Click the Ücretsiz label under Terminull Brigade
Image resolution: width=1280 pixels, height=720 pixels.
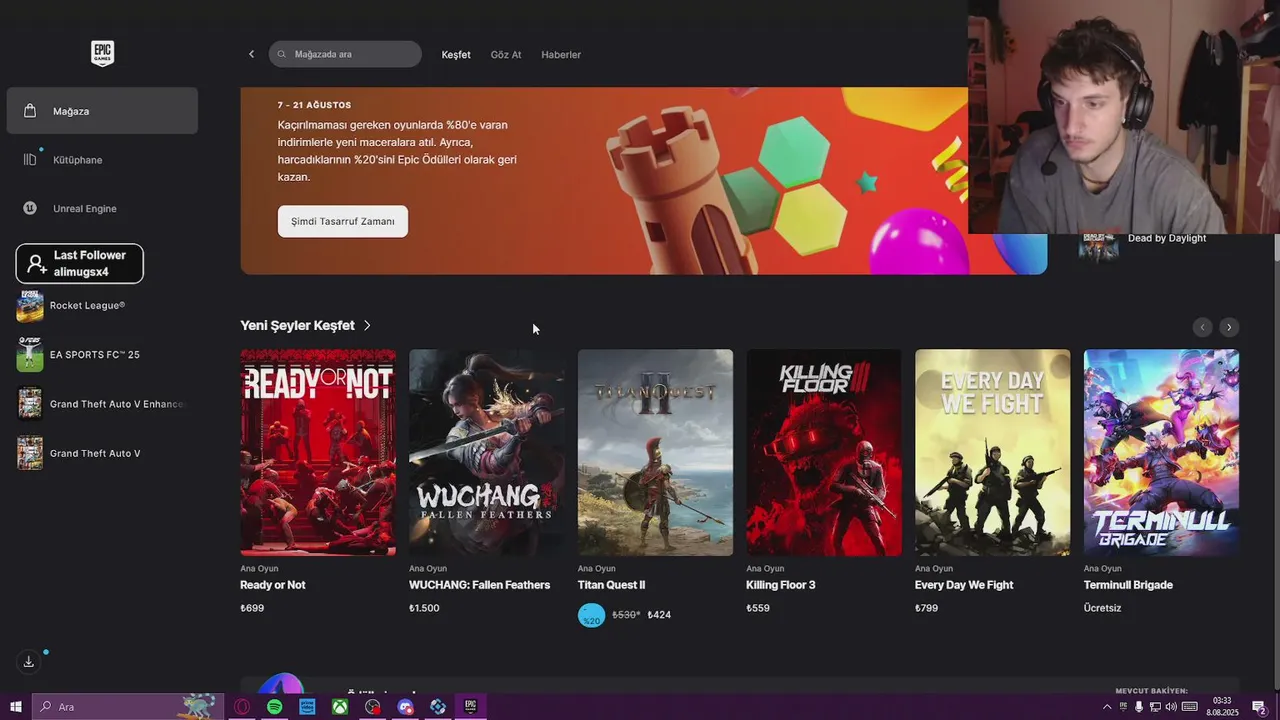pos(1102,608)
